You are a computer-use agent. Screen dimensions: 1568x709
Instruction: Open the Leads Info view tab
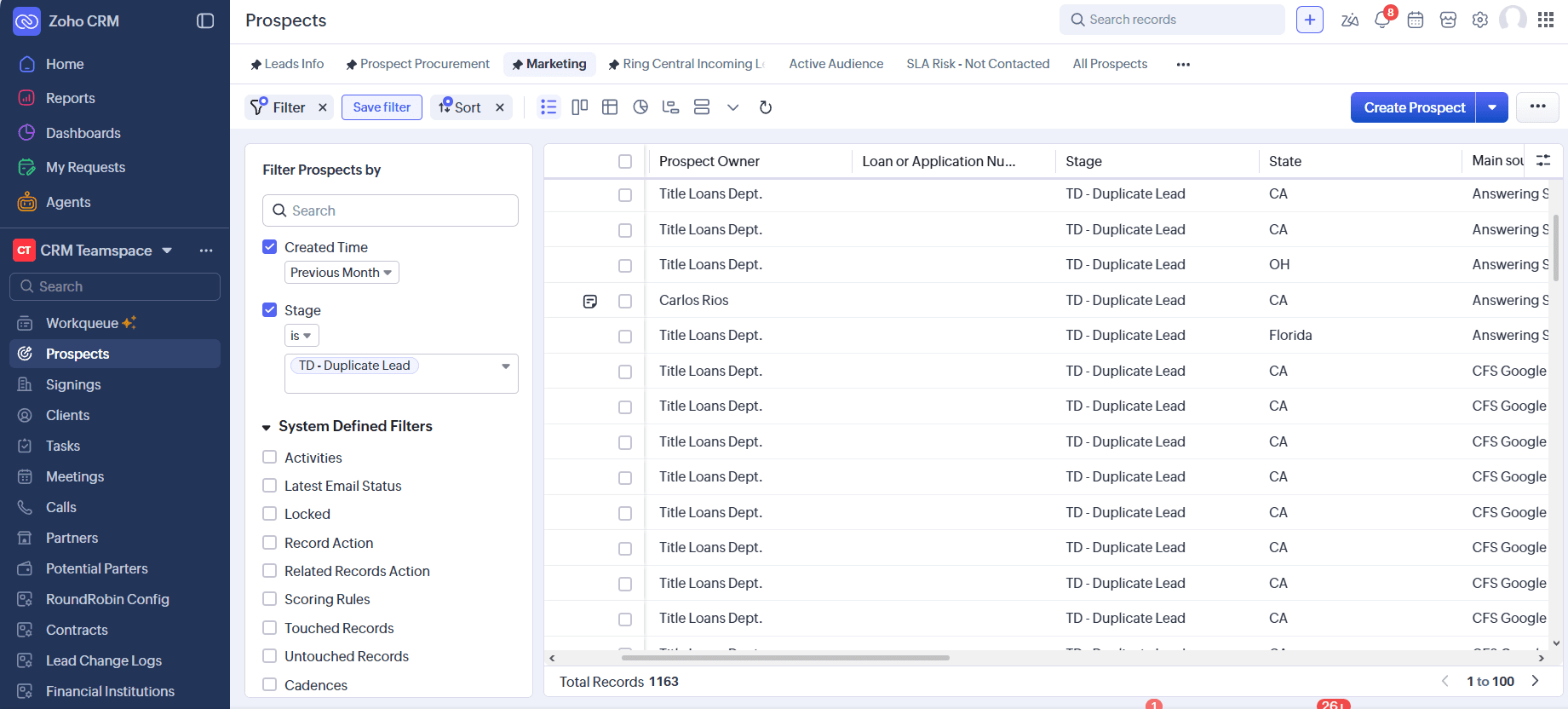[x=287, y=64]
